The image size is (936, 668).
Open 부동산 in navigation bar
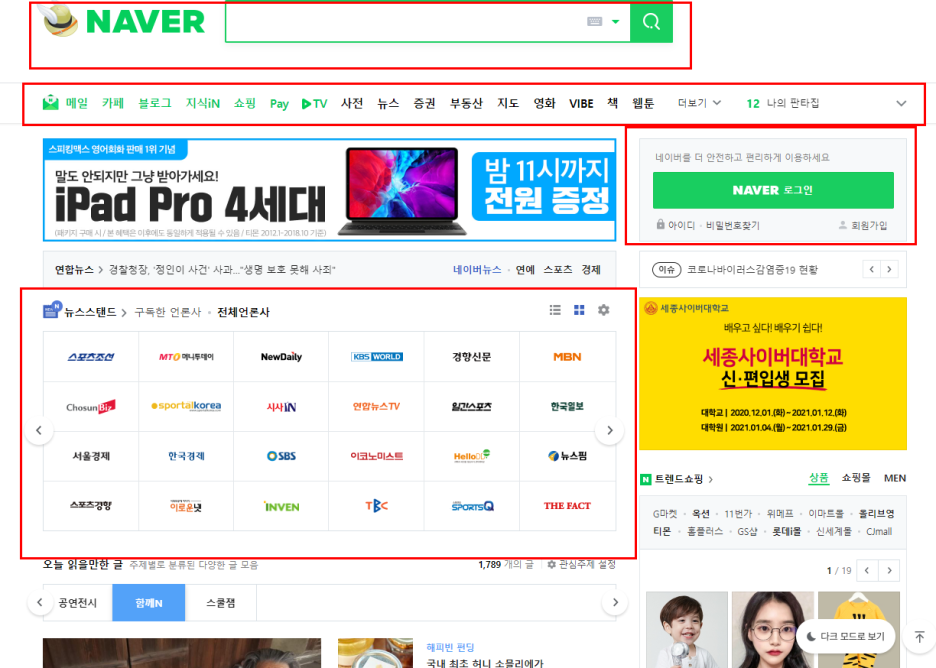point(466,103)
